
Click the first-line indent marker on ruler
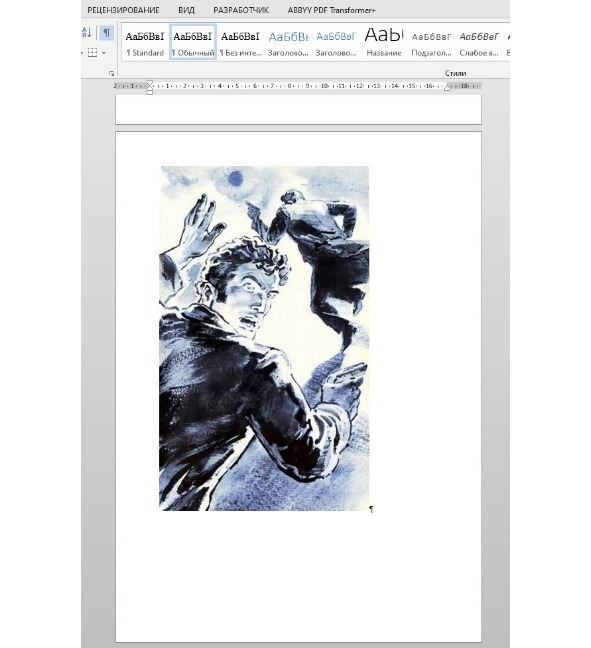click(150, 83)
